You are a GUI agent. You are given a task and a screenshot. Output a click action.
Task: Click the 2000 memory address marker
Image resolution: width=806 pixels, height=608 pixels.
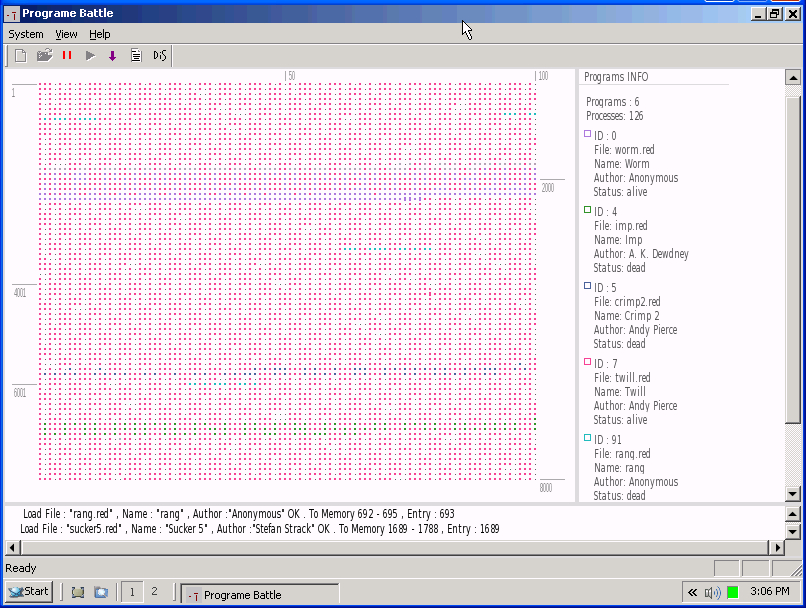548,188
